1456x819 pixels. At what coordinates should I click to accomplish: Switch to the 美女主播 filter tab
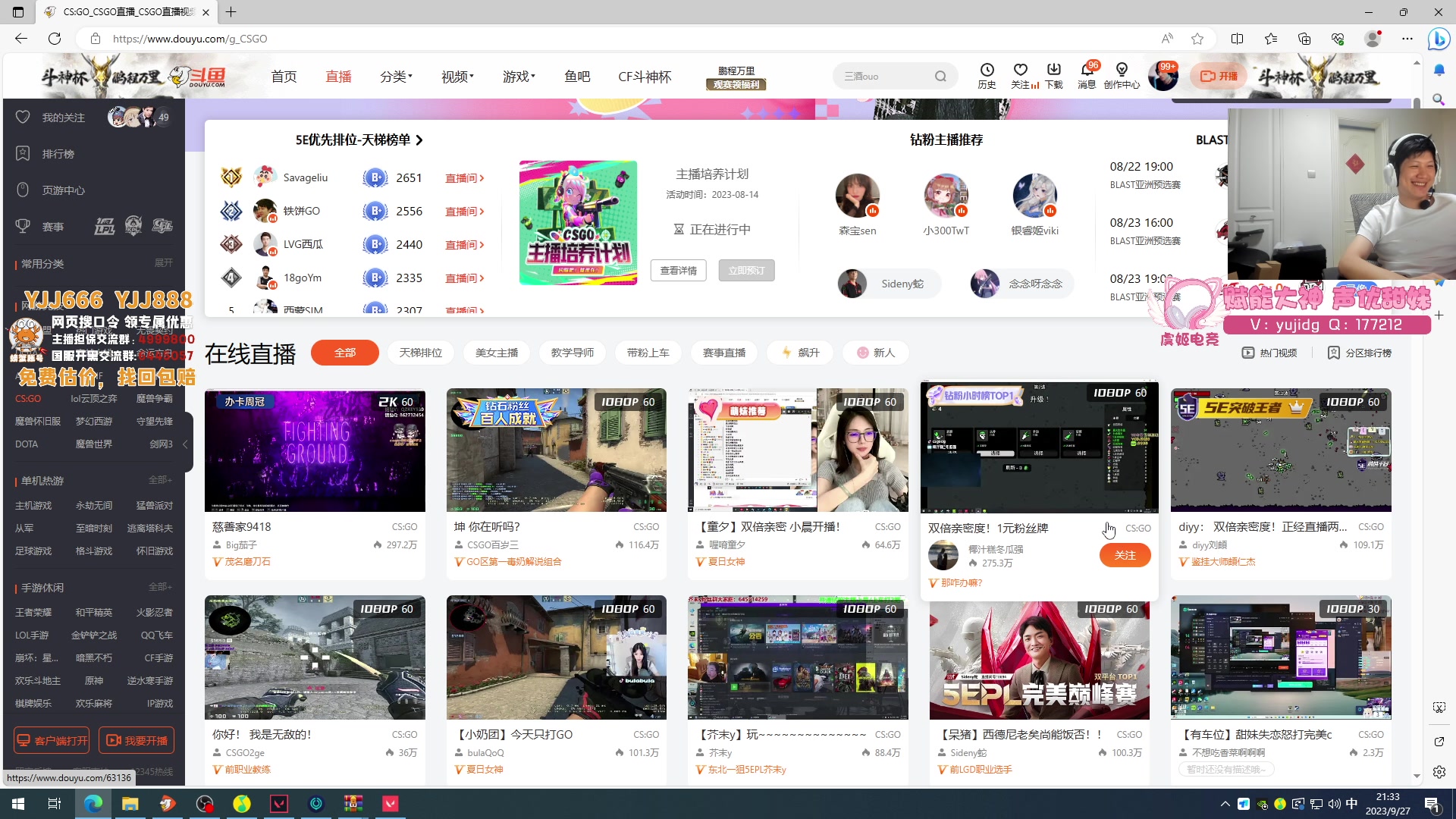click(x=497, y=352)
